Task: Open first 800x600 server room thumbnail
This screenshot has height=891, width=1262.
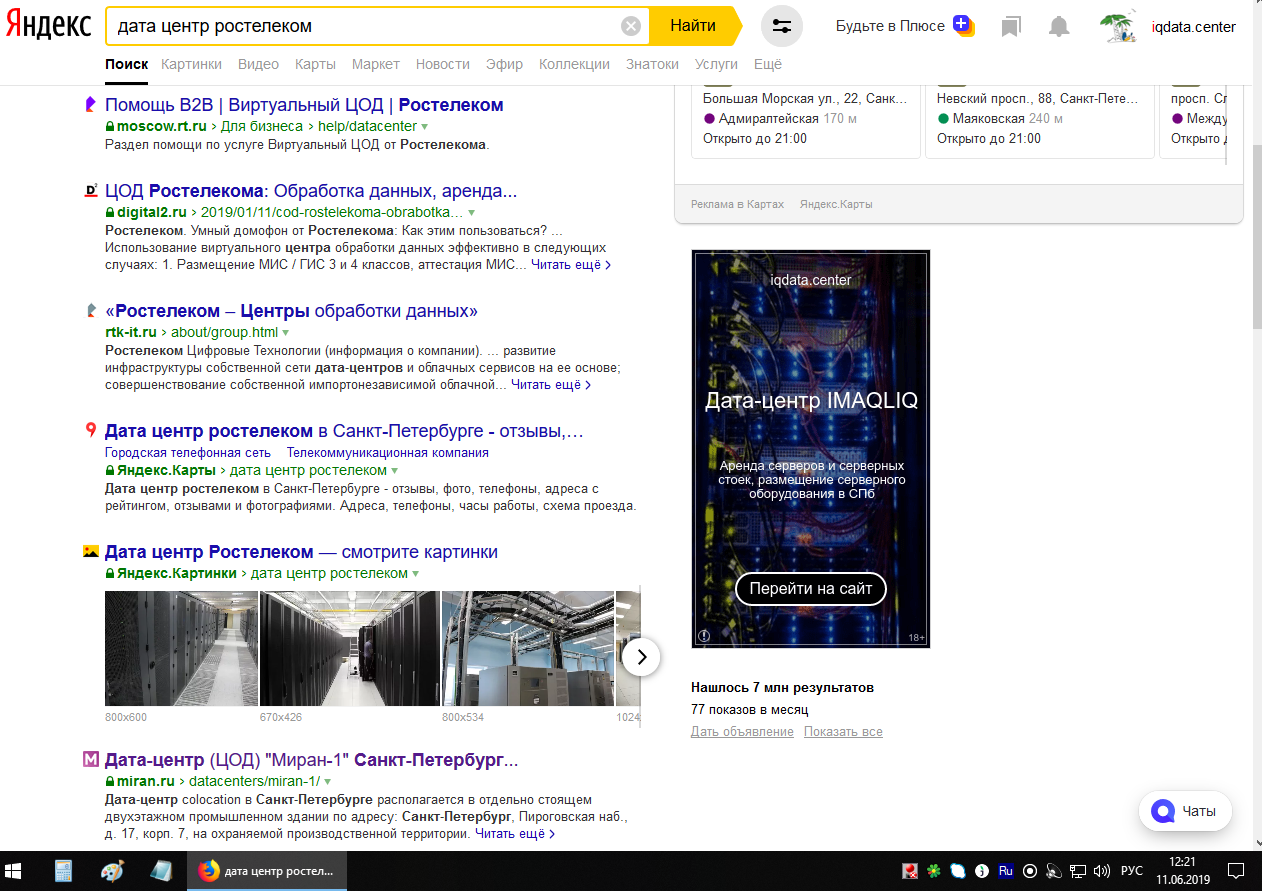Action: [x=181, y=648]
